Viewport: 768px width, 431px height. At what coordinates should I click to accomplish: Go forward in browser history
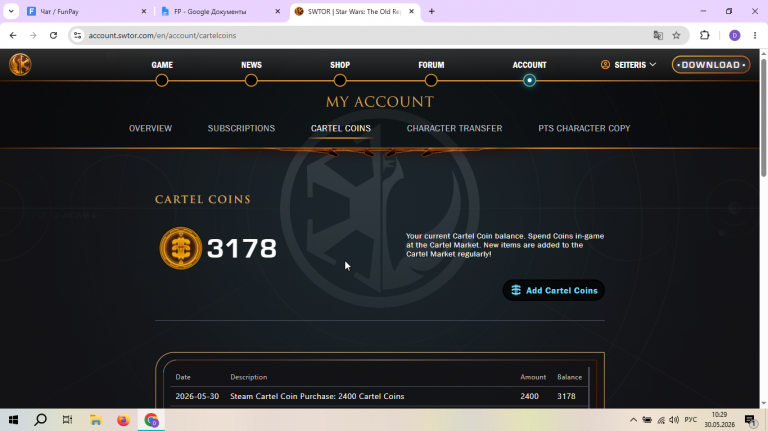tap(33, 35)
